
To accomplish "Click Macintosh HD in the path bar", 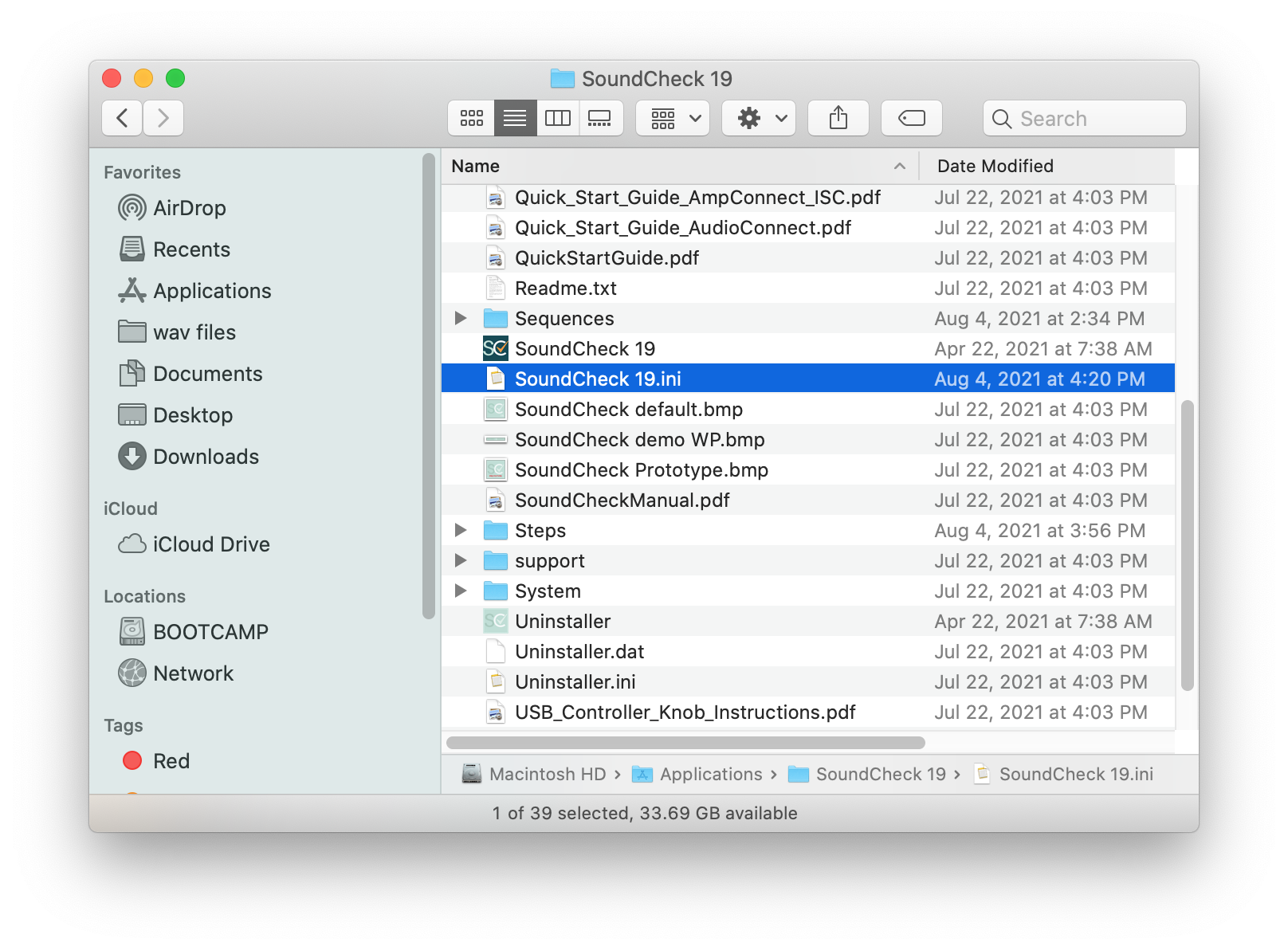I will pos(534,774).
